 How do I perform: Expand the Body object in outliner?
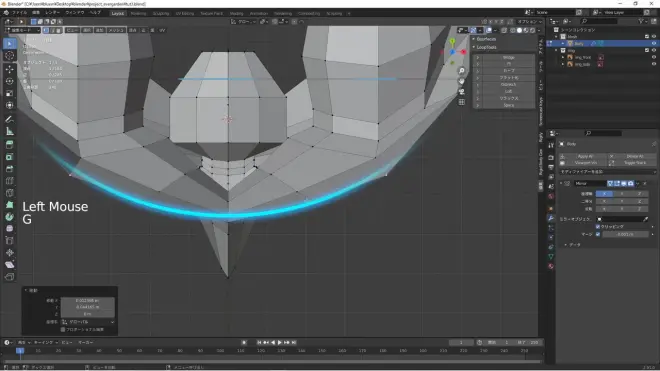[x=563, y=43]
